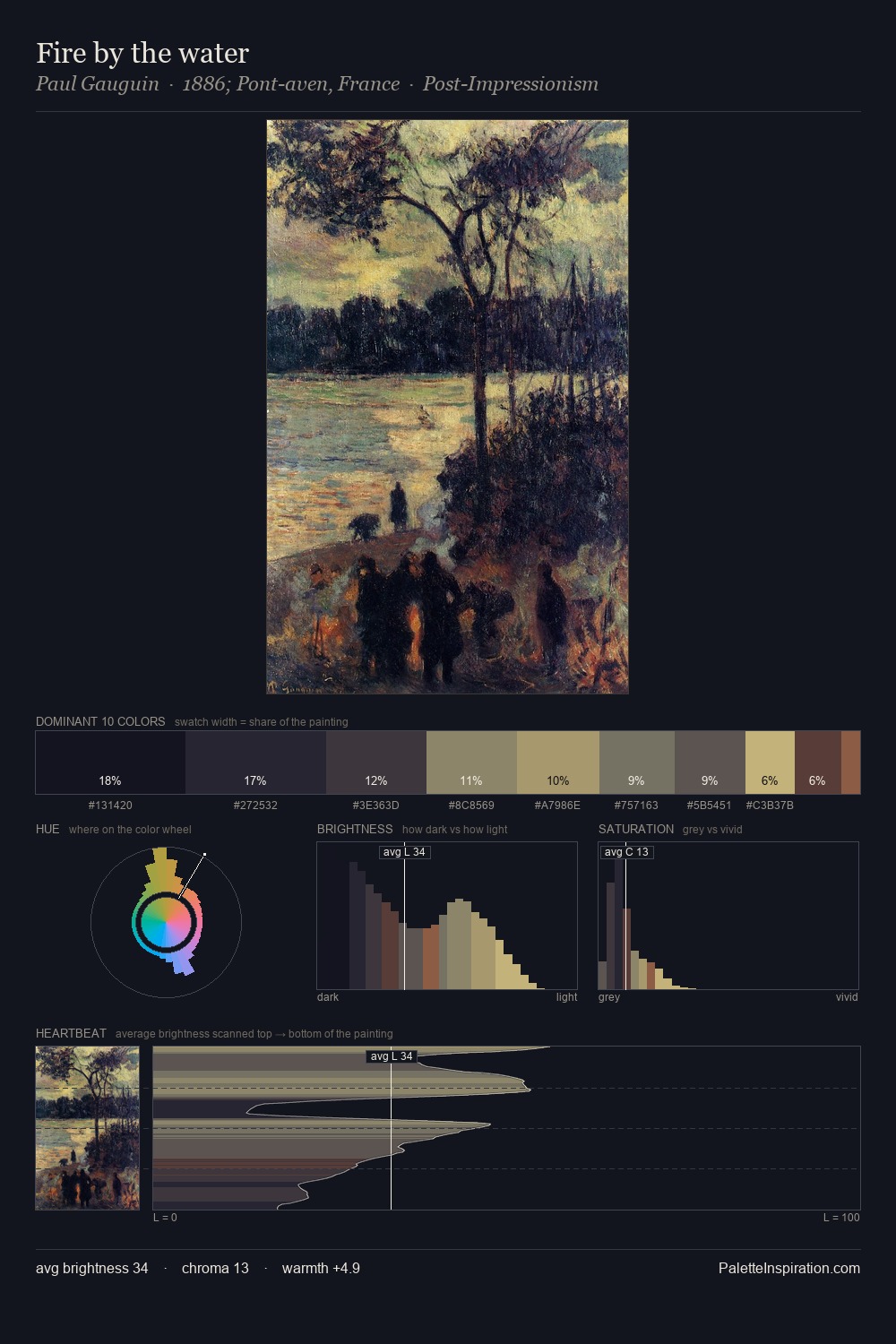Click the 'grey' axis label
Image resolution: width=896 pixels, height=1344 pixels.
click(x=609, y=997)
